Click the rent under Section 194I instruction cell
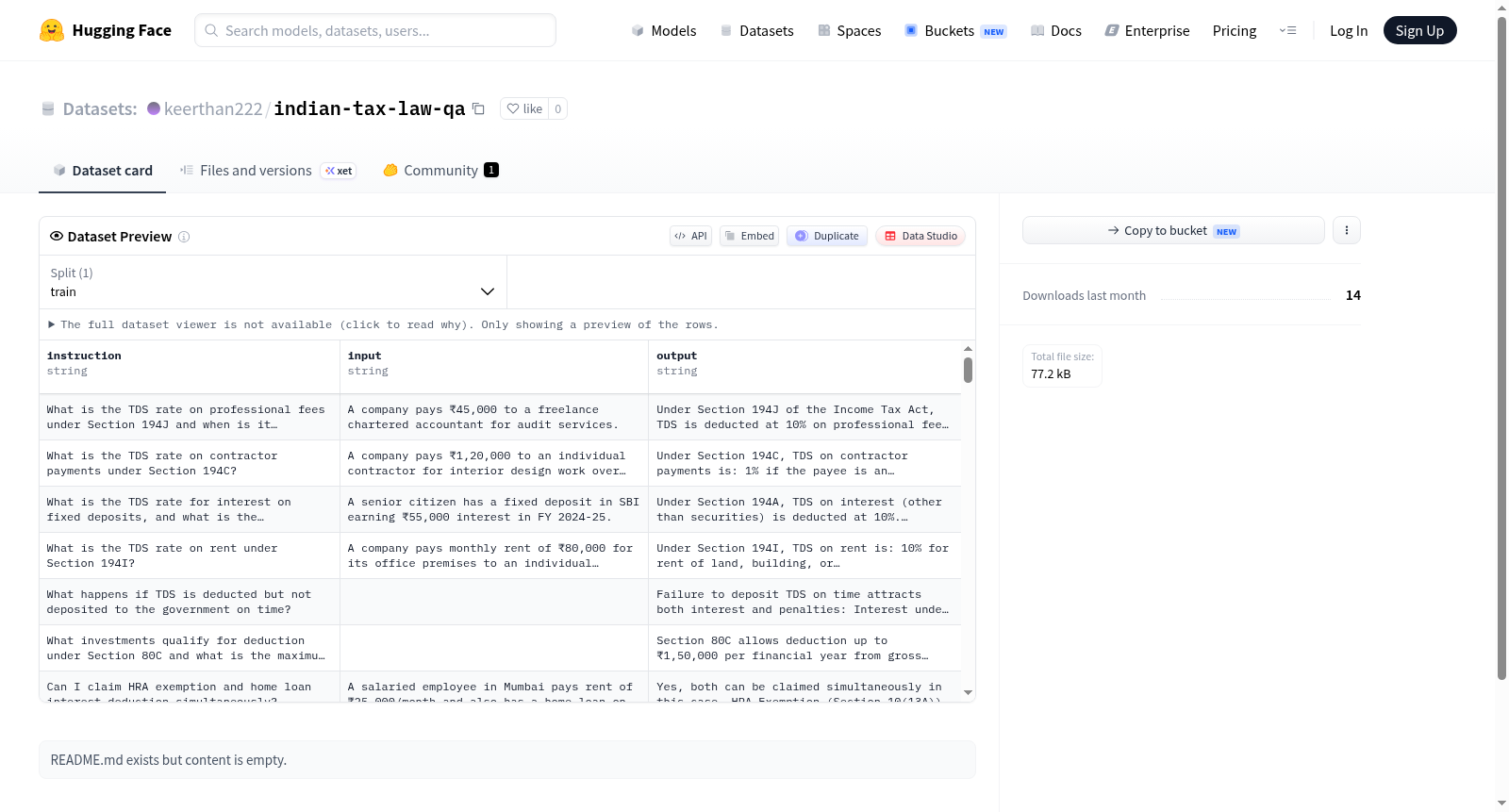Image resolution: width=1509 pixels, height=812 pixels. coord(190,555)
